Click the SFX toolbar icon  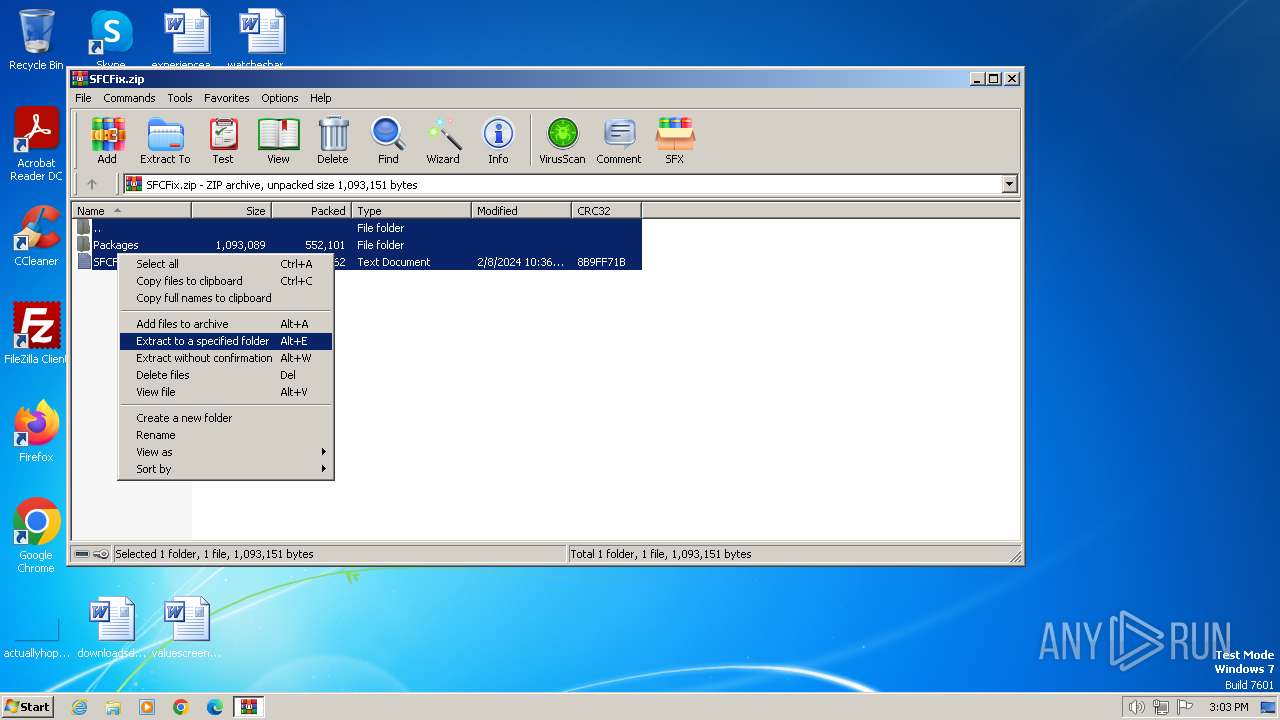[675, 140]
